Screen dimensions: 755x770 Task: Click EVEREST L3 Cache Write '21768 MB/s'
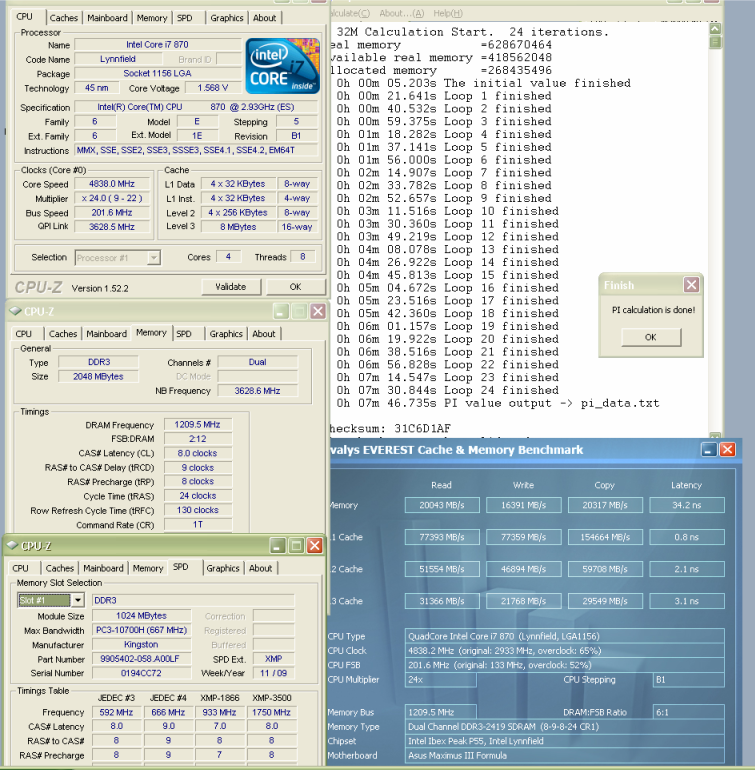[524, 601]
